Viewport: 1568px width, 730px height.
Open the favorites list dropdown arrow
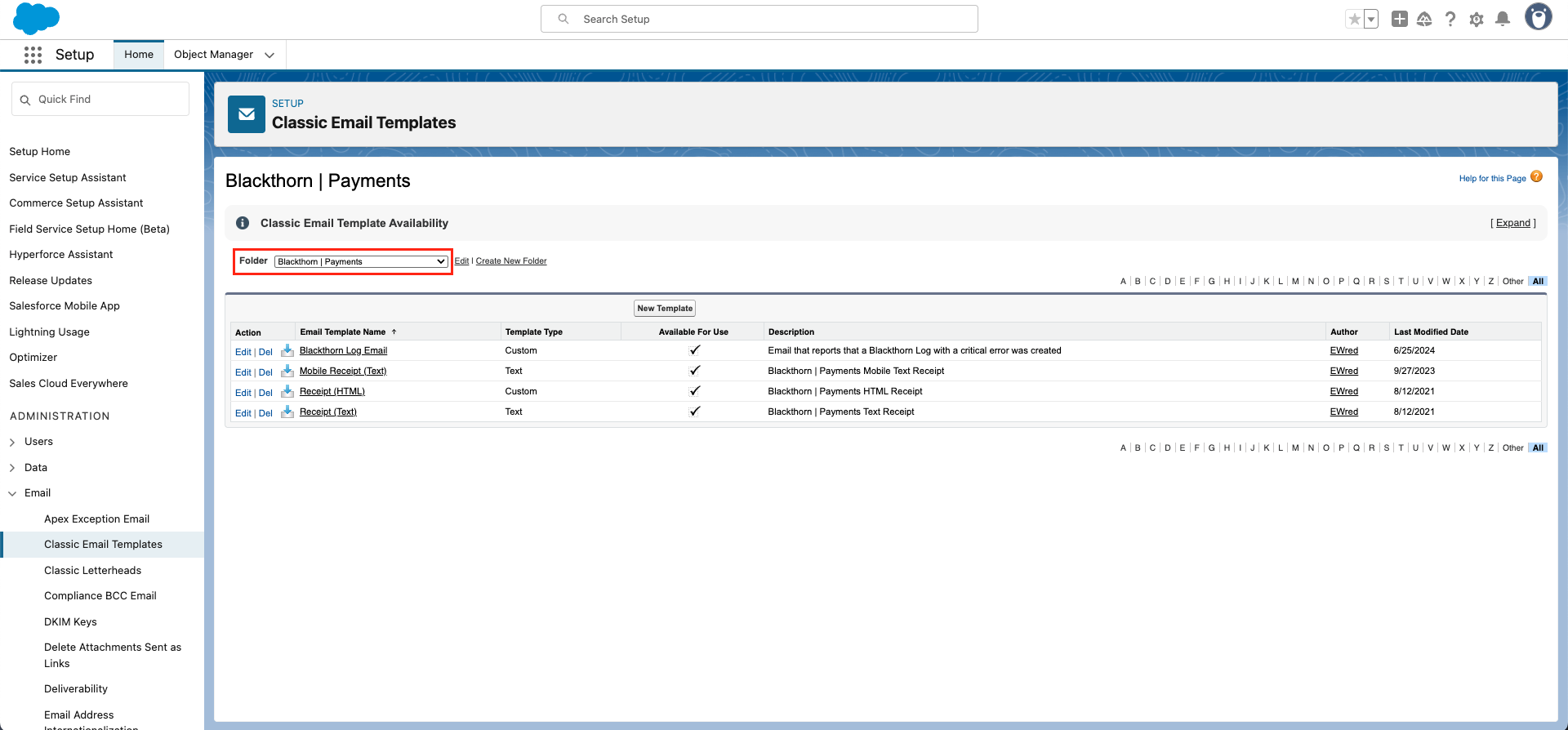pyautogui.click(x=1371, y=19)
